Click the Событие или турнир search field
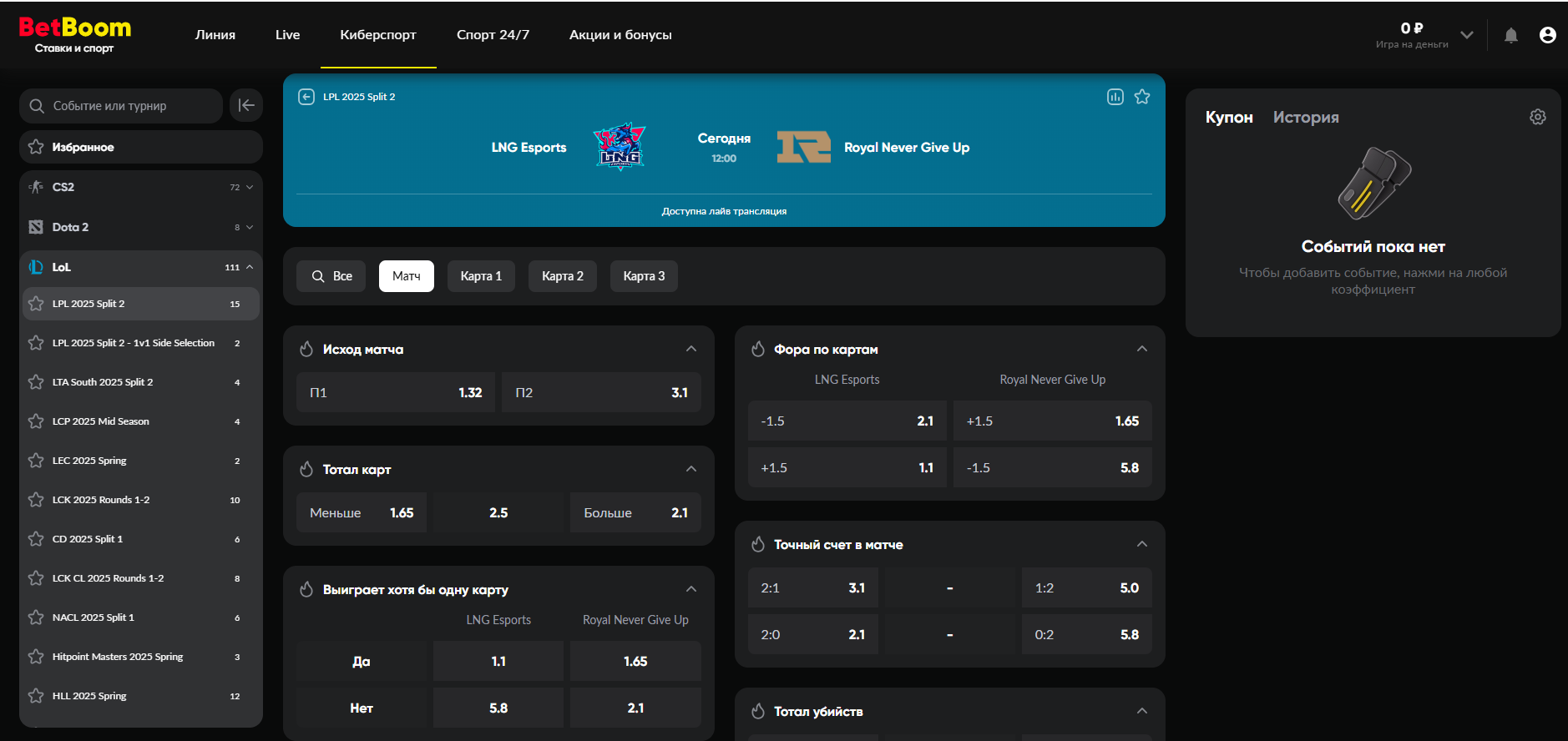This screenshot has height=741, width=1568. (121, 106)
